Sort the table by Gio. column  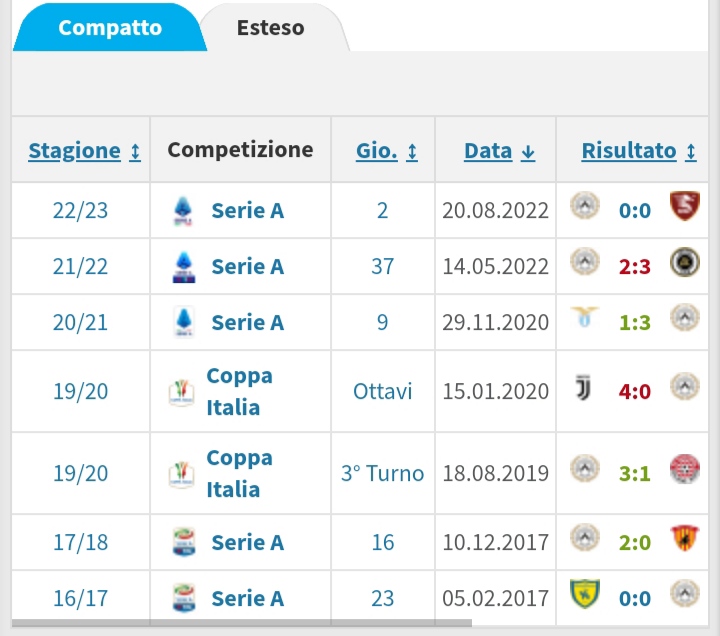coord(386,151)
